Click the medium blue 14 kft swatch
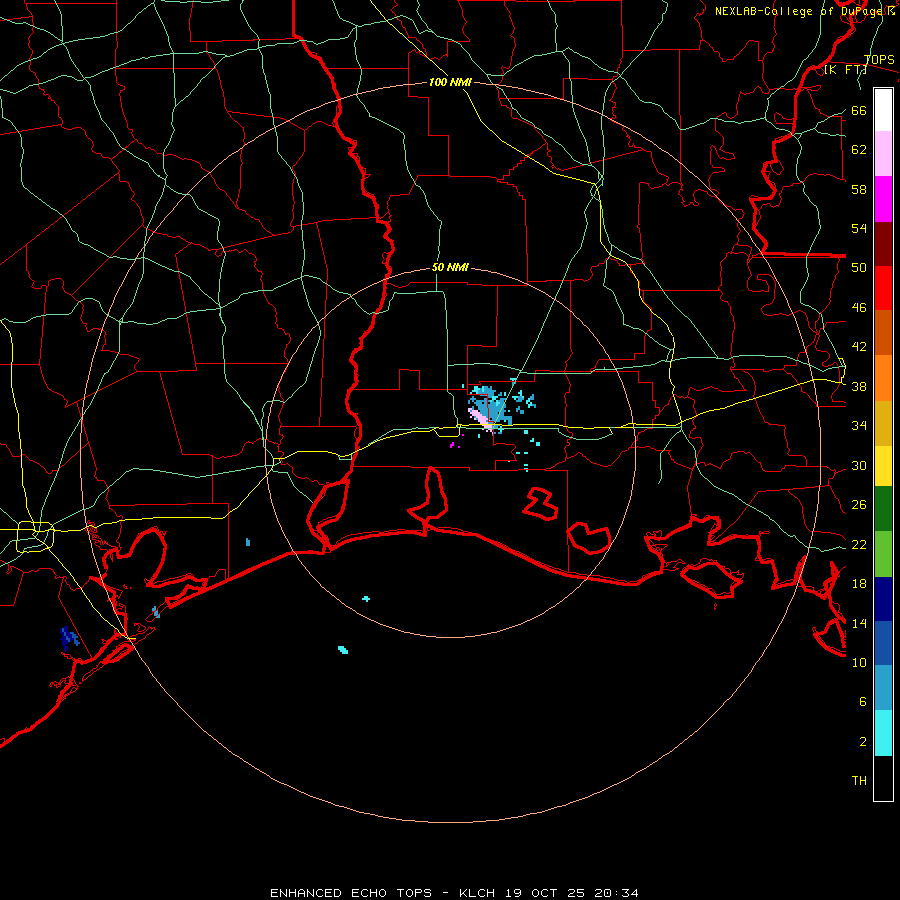 pyautogui.click(x=883, y=643)
